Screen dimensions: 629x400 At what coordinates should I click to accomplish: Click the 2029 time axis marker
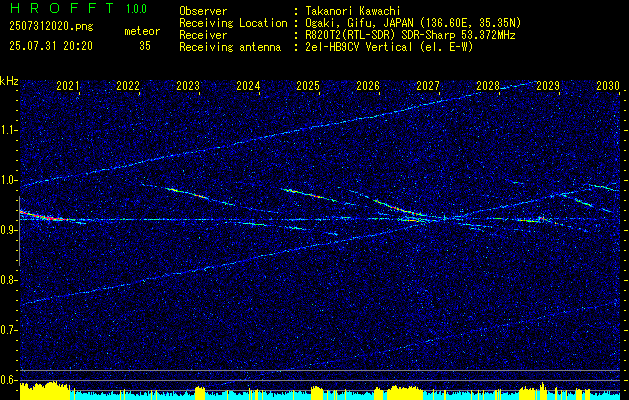548,86
